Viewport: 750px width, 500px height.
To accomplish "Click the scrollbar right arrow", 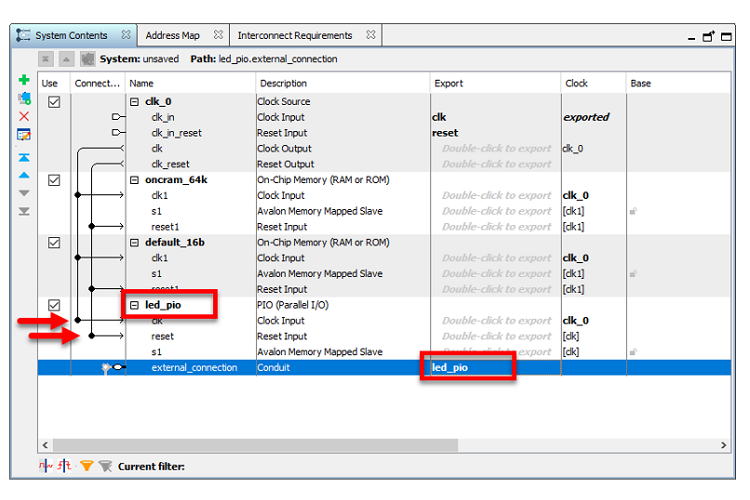I will point(723,445).
